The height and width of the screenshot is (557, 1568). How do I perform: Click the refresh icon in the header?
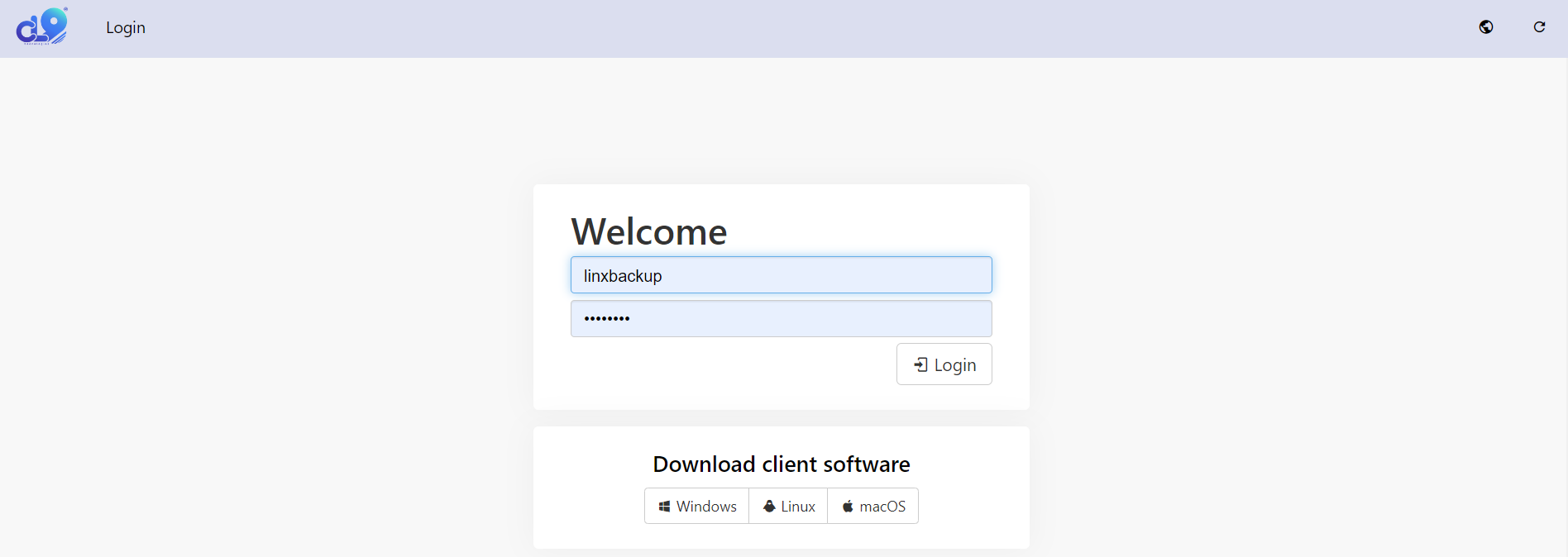(x=1539, y=27)
